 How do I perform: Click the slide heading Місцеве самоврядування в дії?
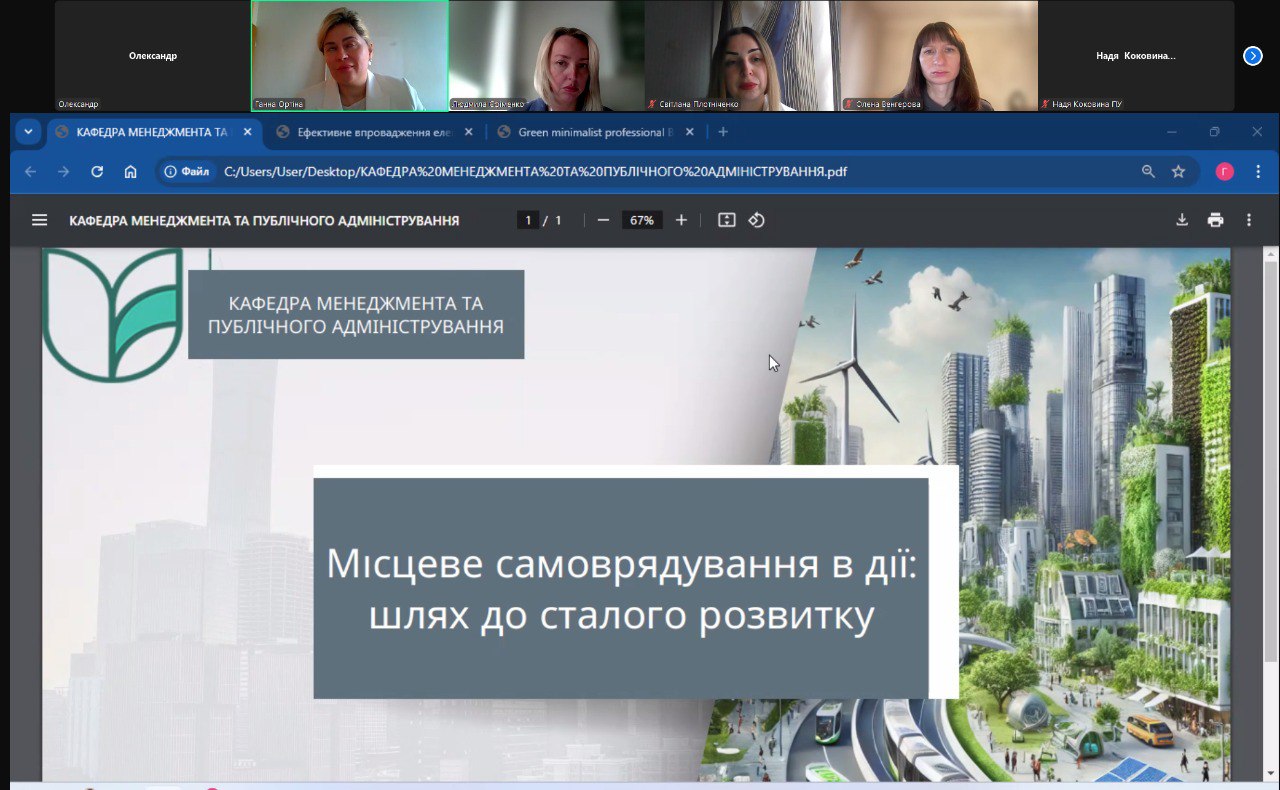tap(621, 590)
